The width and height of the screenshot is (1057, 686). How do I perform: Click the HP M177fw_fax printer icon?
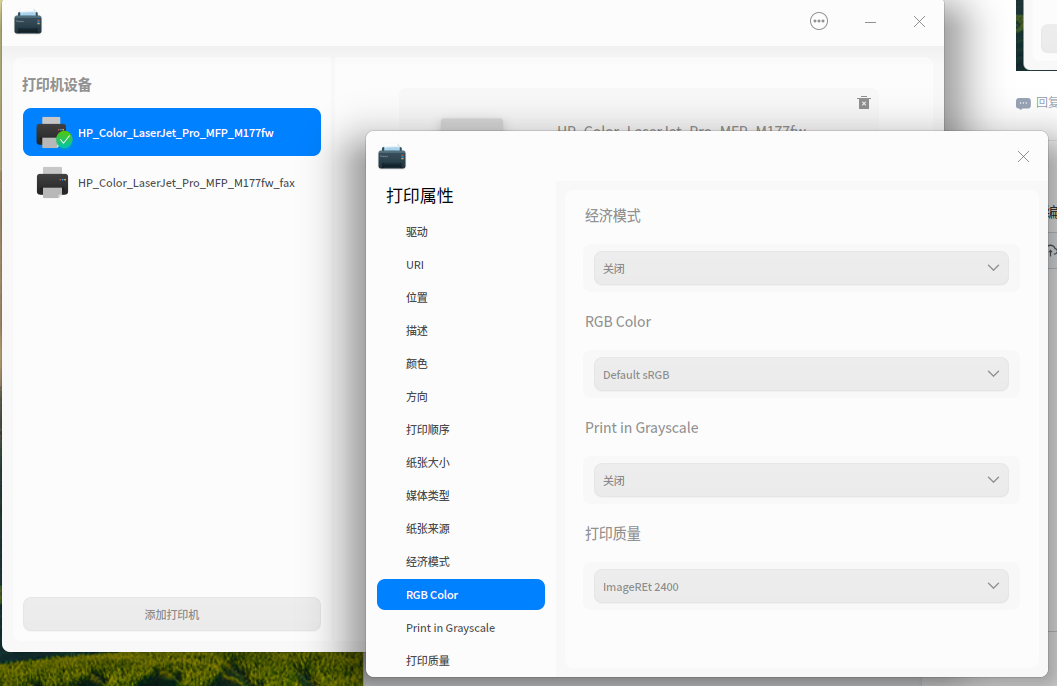pos(53,183)
